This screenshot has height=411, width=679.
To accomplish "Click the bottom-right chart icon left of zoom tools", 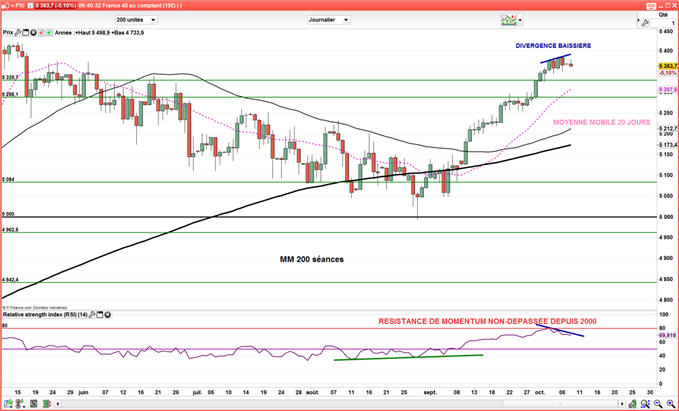I will click(x=633, y=404).
